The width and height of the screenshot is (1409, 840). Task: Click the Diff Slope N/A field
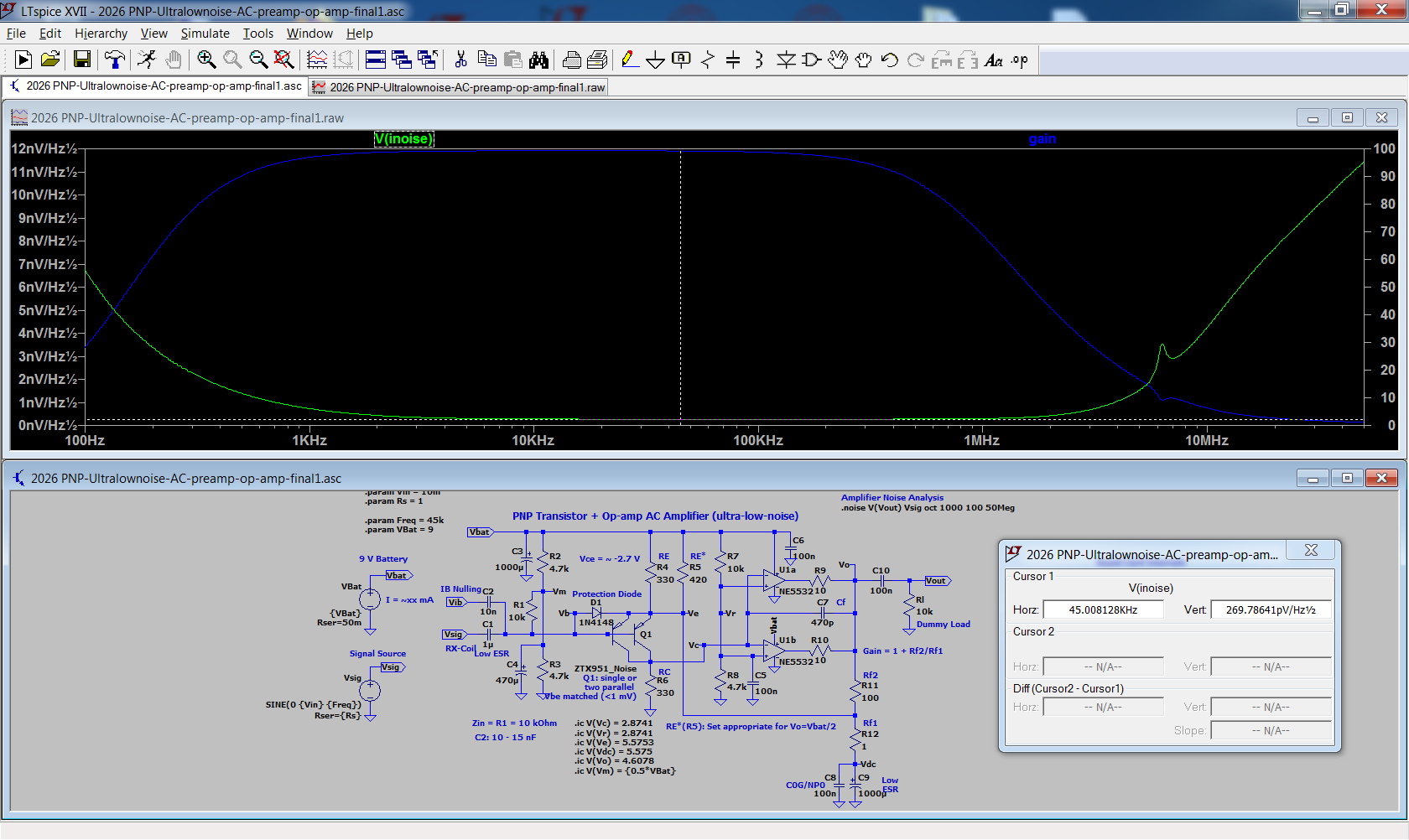pyautogui.click(x=1271, y=730)
